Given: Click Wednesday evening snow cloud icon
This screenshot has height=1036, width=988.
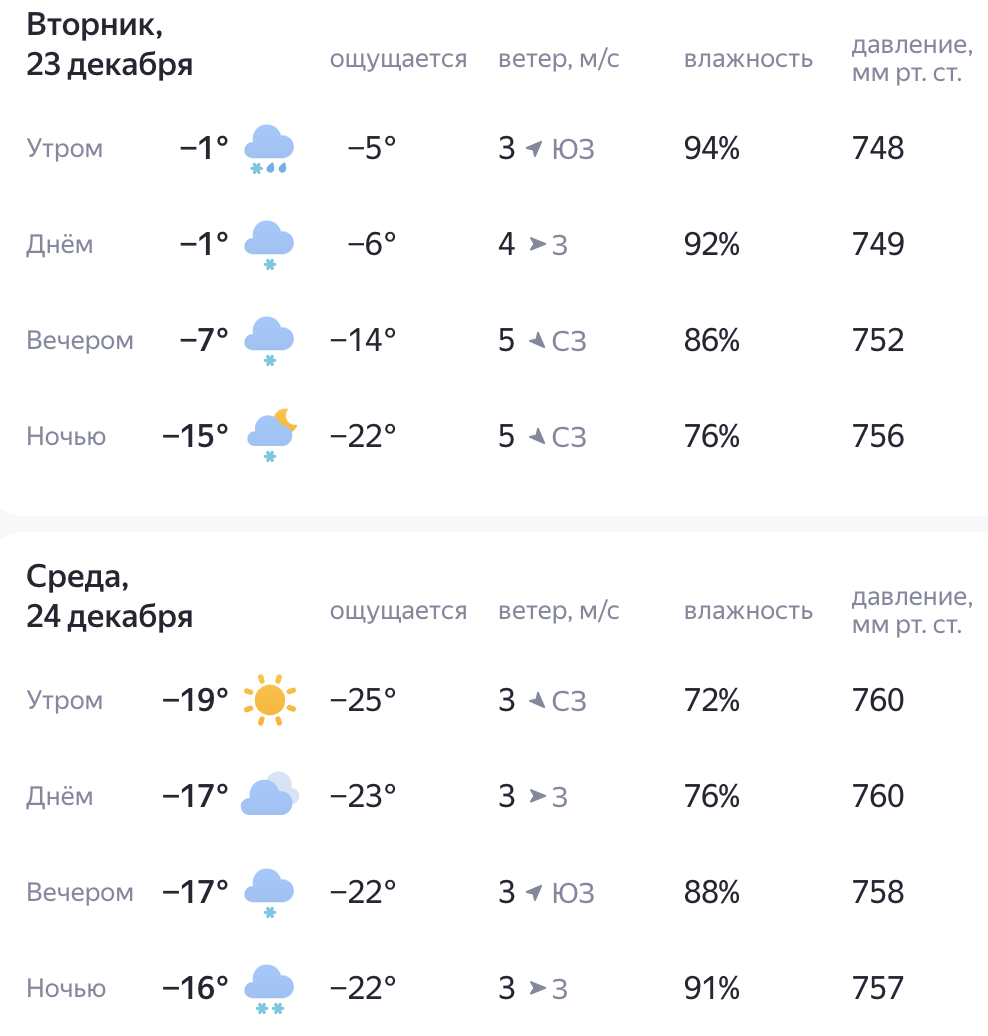Looking at the screenshot, I should [269, 892].
